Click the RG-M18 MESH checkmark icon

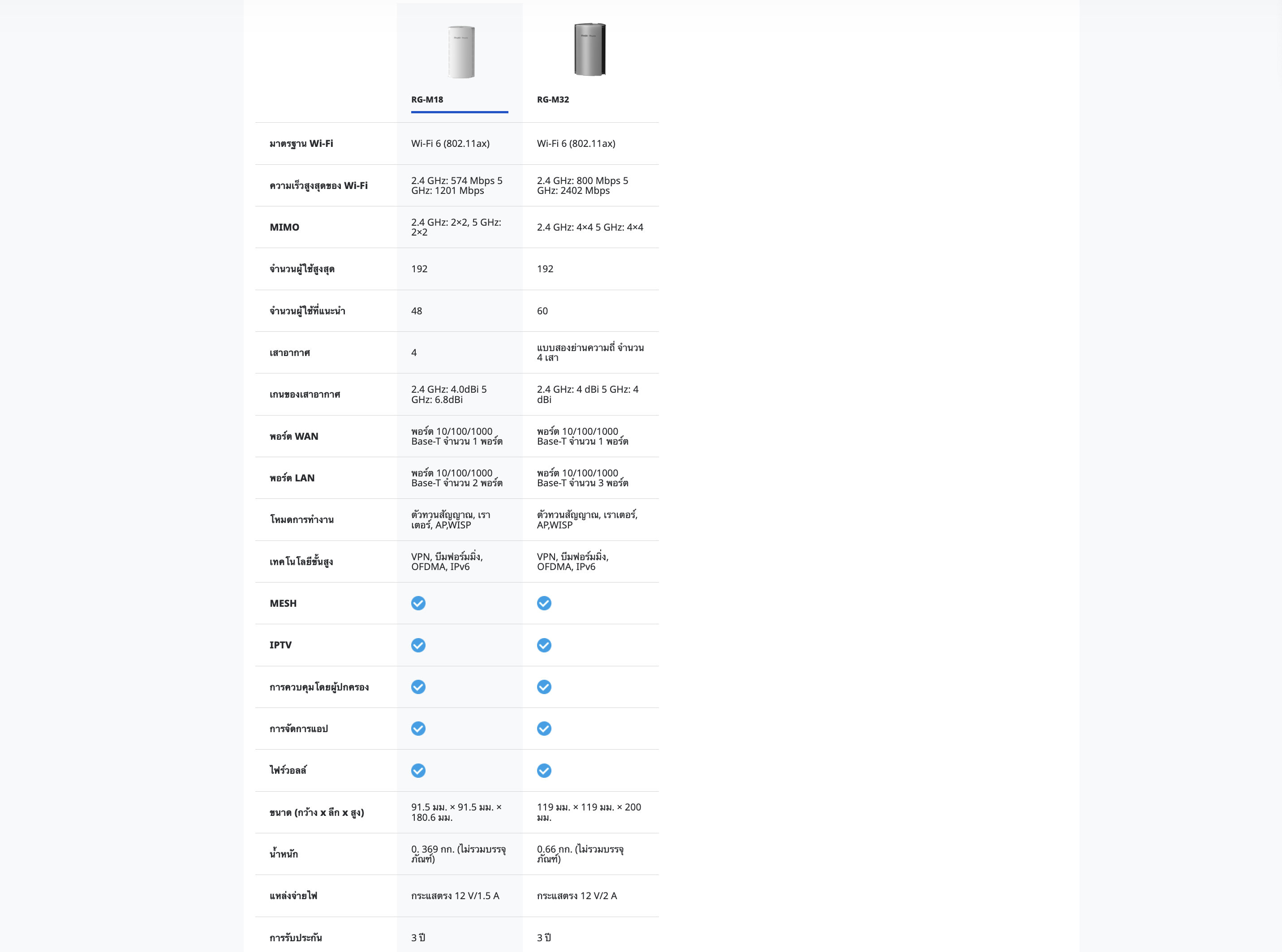click(418, 603)
